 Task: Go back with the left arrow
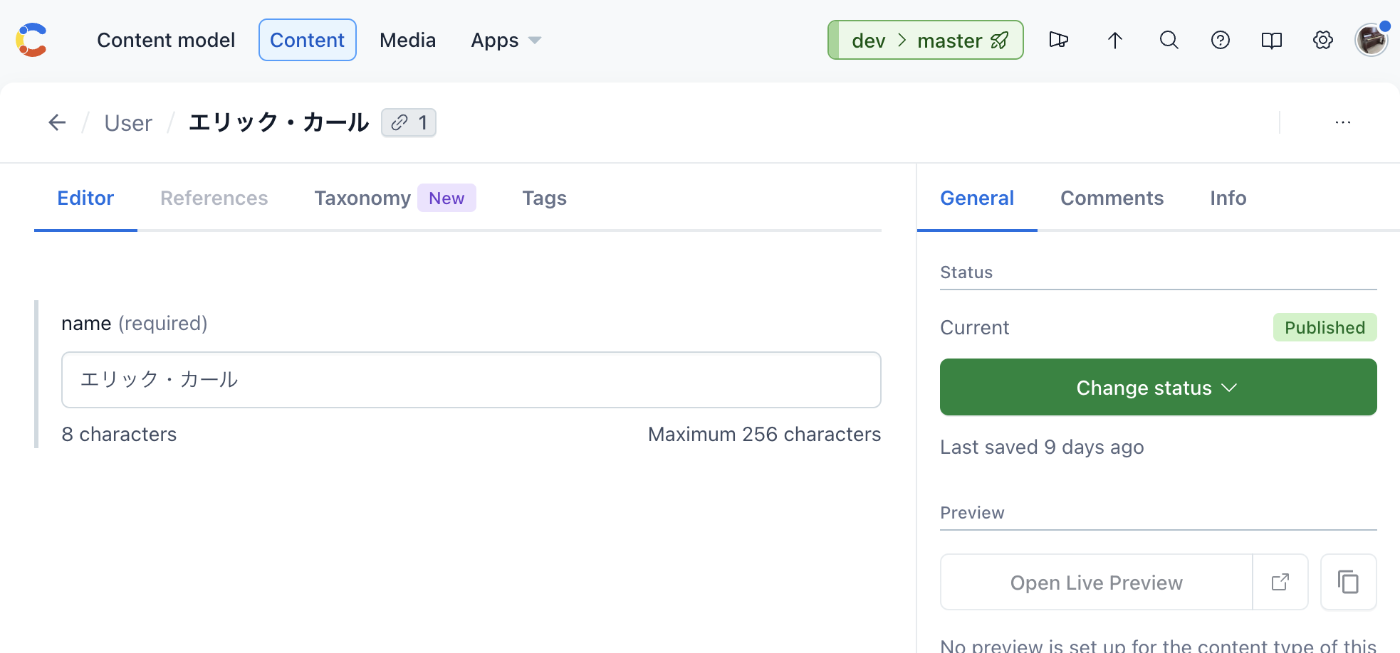click(x=57, y=123)
